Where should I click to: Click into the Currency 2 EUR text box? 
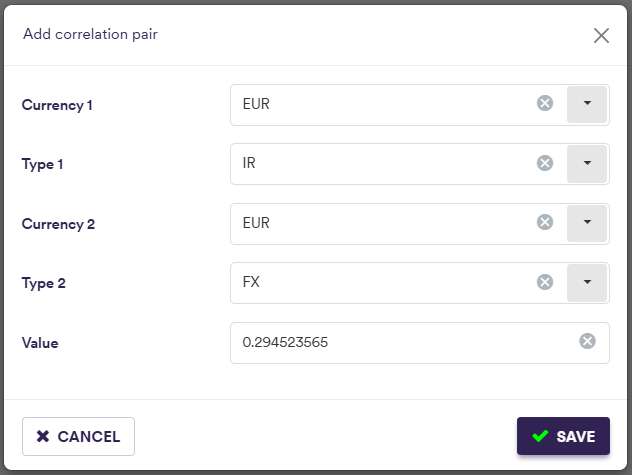[x=380, y=223]
